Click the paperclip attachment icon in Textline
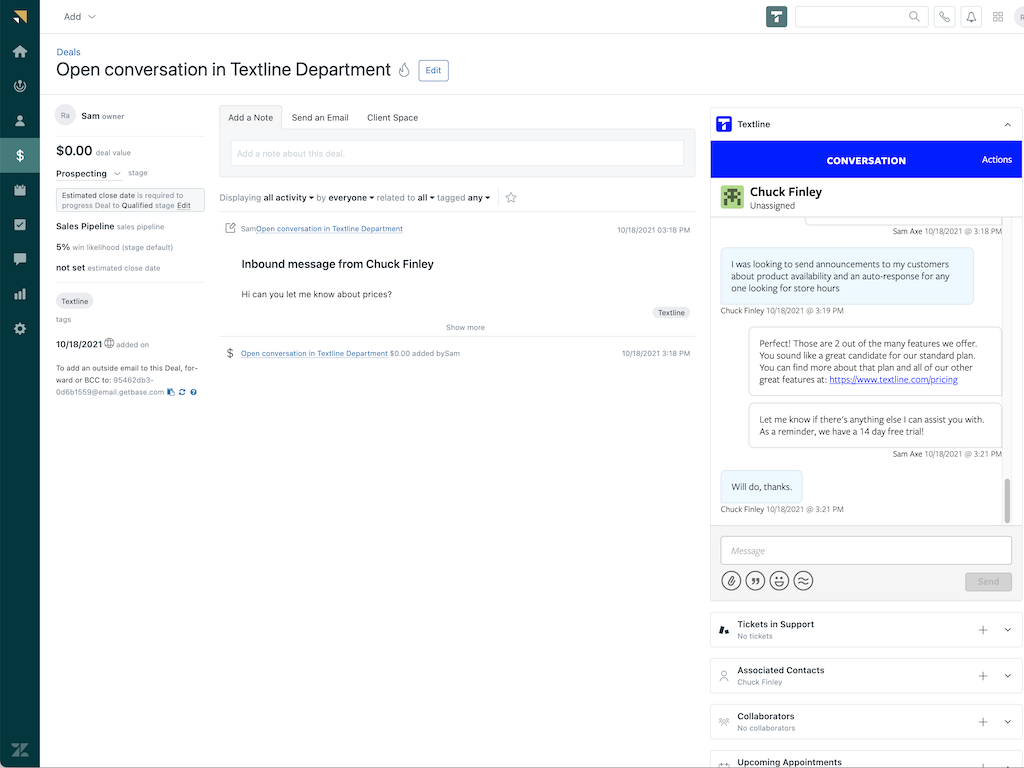Viewport: 1024px width, 768px height. click(x=731, y=581)
